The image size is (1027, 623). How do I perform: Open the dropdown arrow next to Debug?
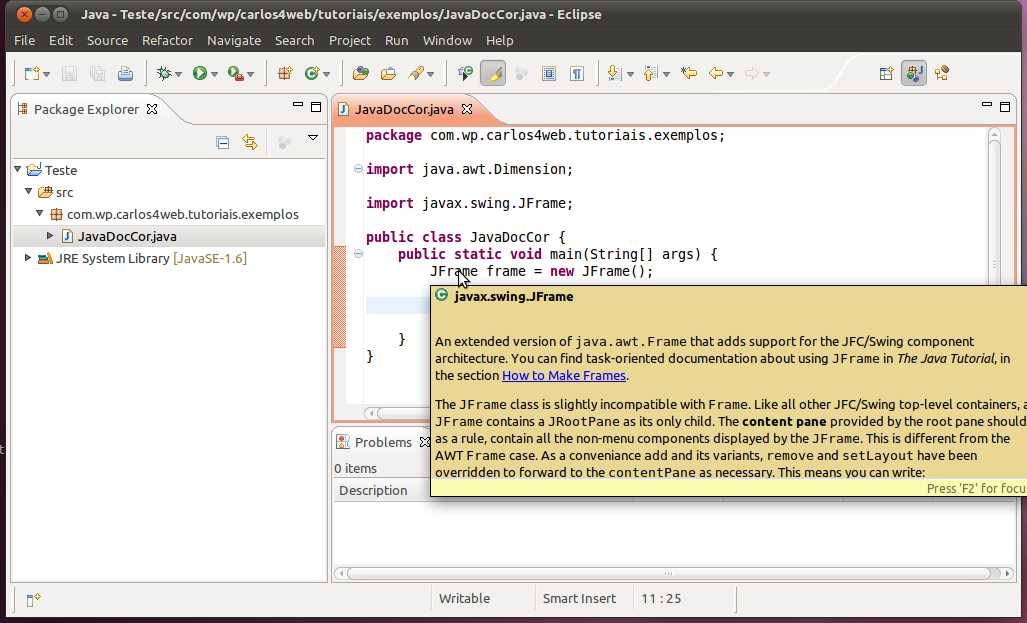click(178, 75)
